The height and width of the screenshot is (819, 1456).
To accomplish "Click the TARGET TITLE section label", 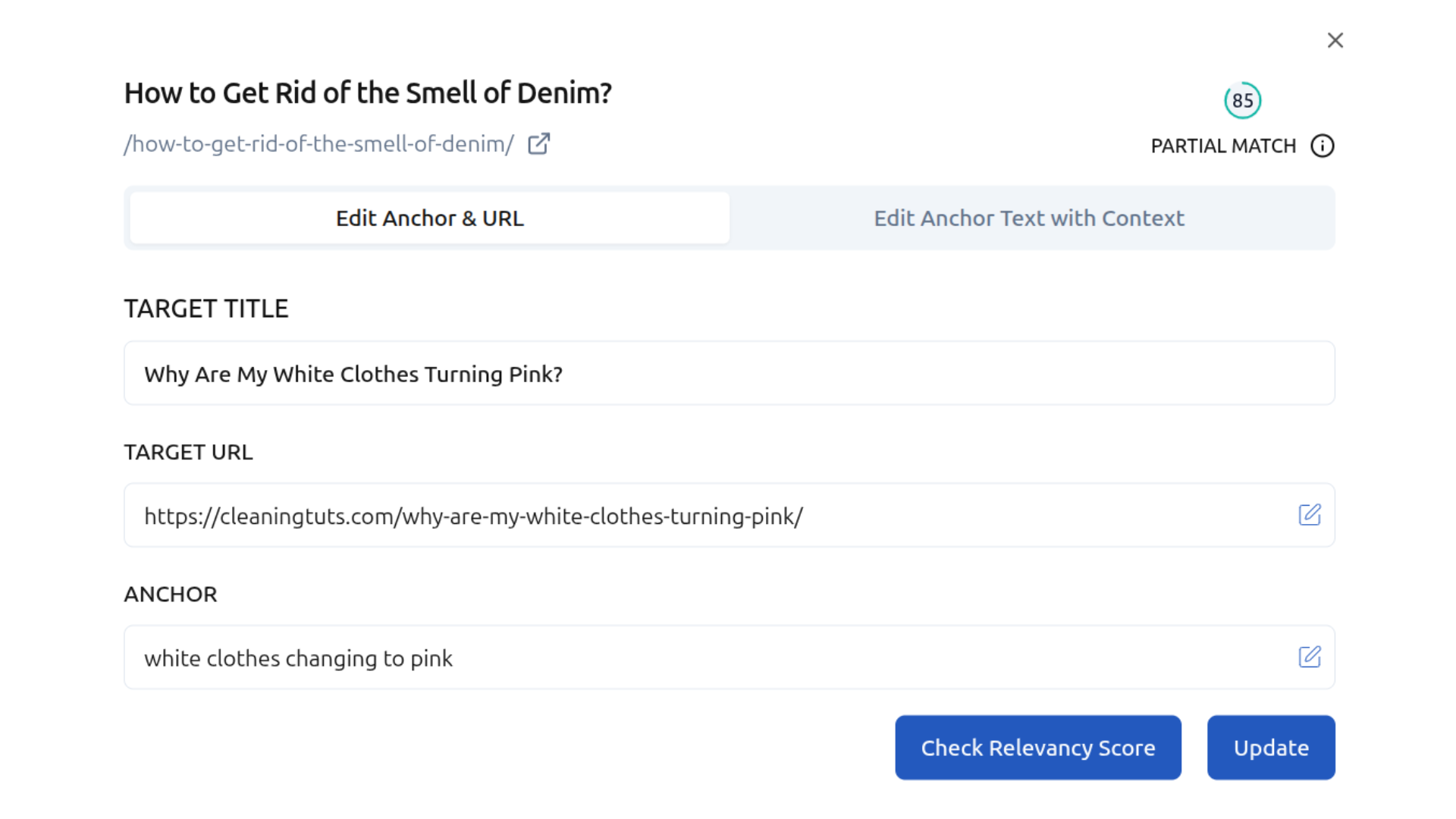I will (206, 309).
